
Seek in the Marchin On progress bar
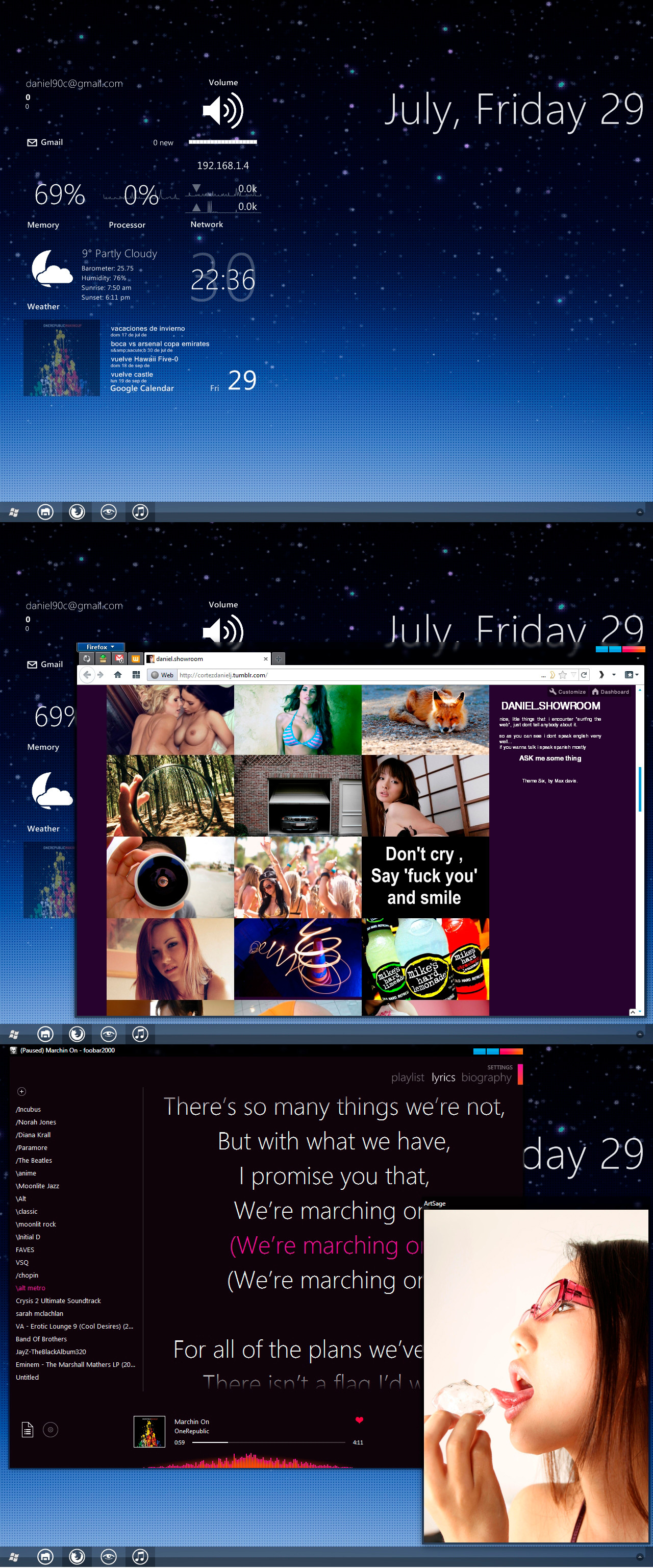(268, 1442)
